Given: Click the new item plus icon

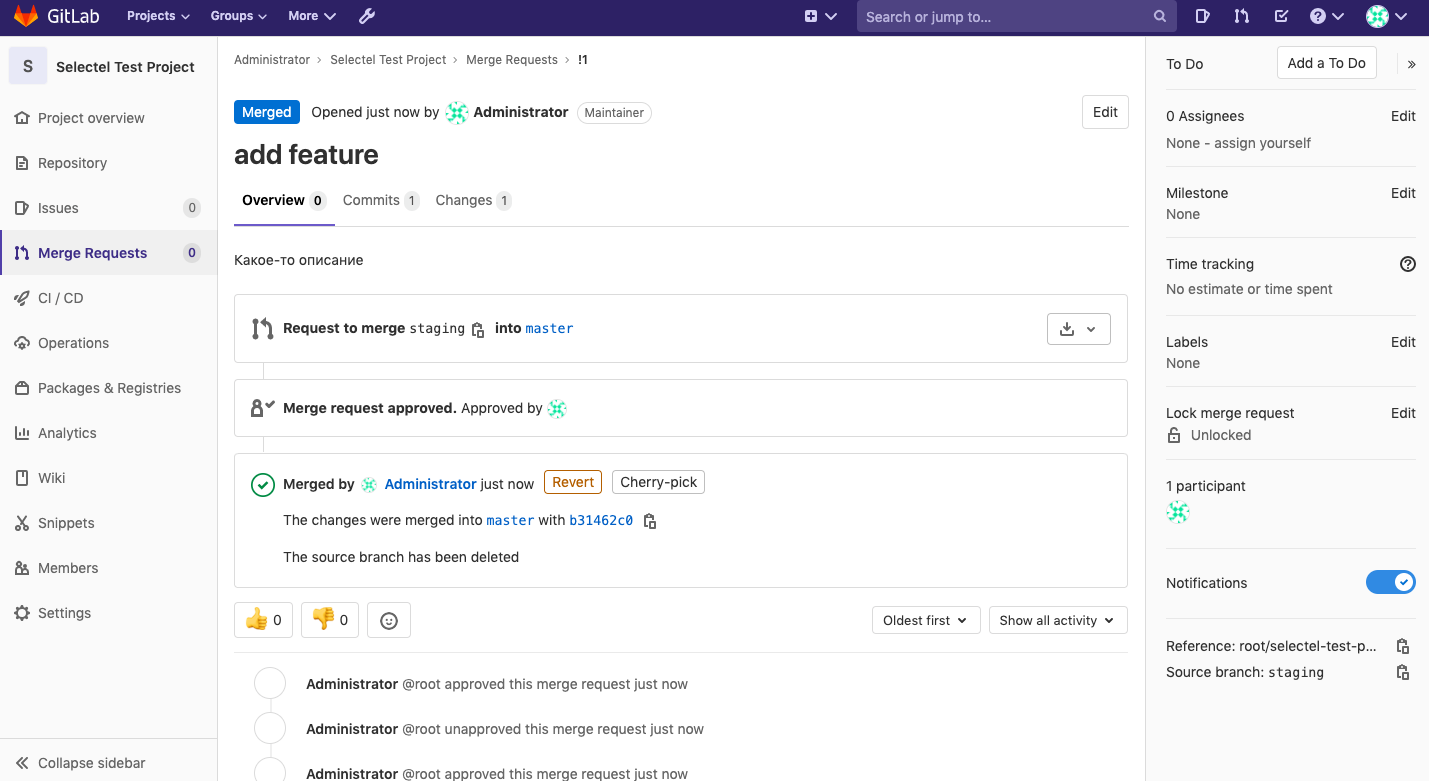Looking at the screenshot, I should point(811,16).
